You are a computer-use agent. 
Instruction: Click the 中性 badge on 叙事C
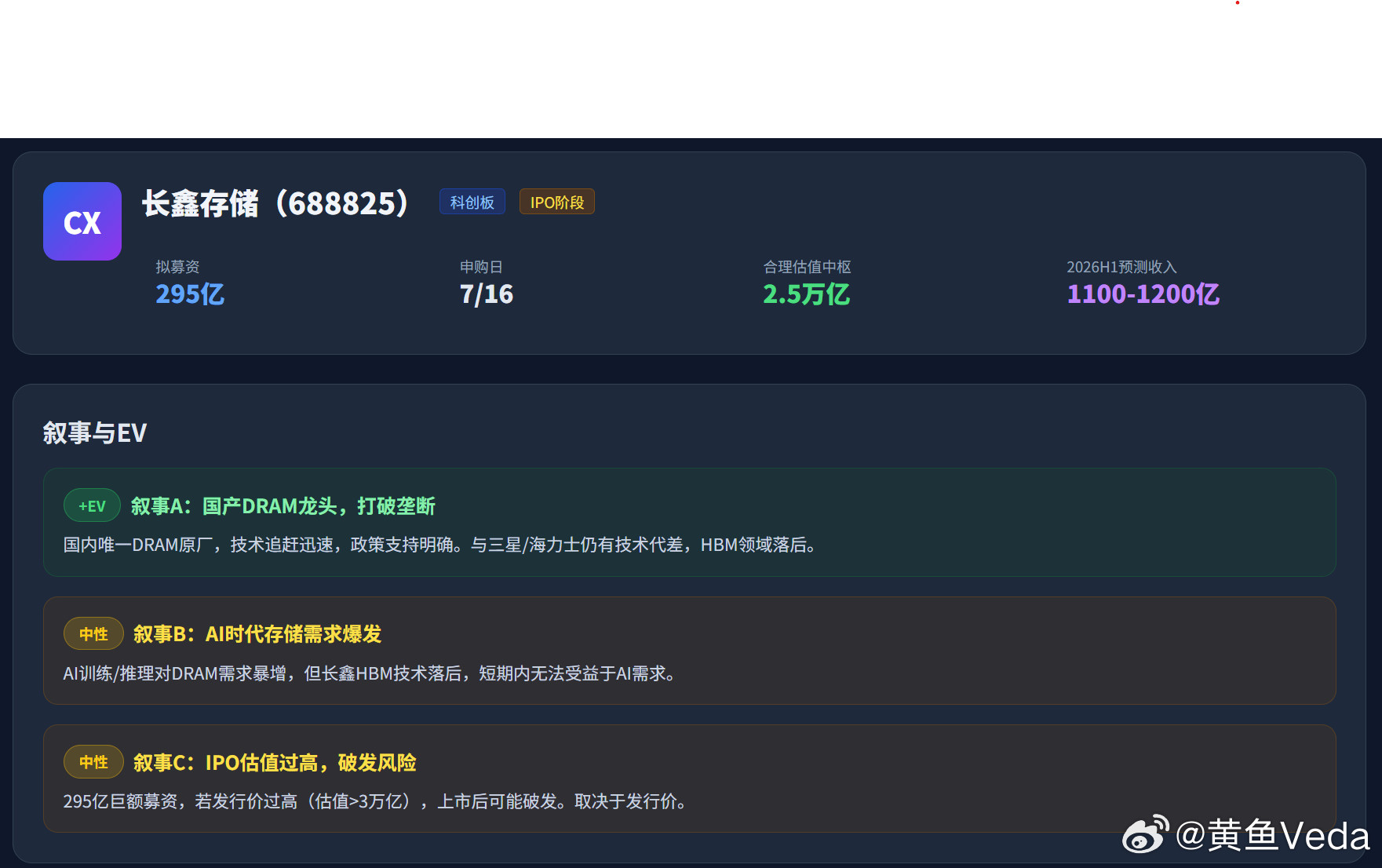click(x=93, y=761)
